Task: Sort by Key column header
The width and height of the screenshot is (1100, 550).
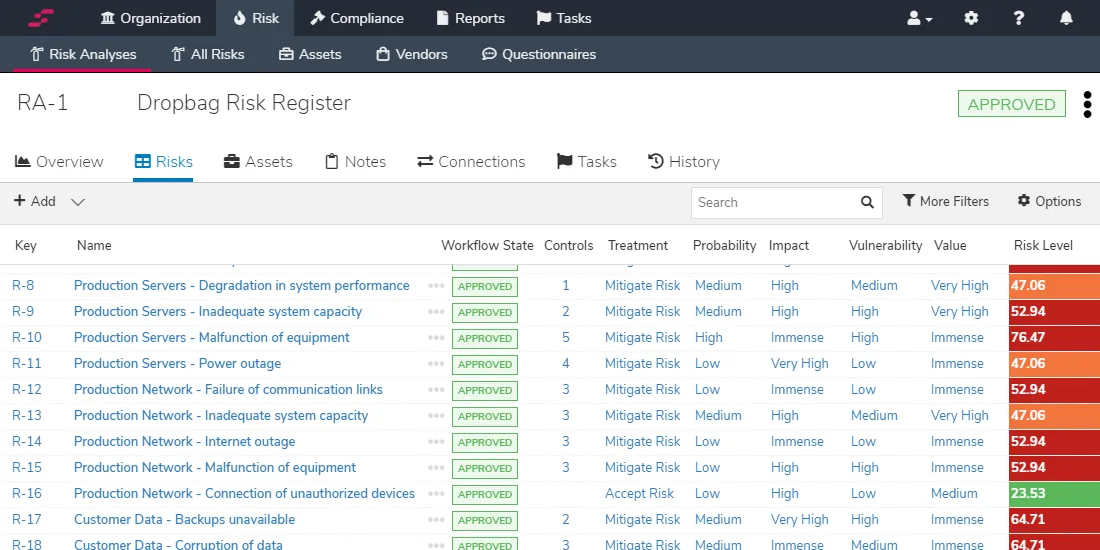Action: point(26,246)
